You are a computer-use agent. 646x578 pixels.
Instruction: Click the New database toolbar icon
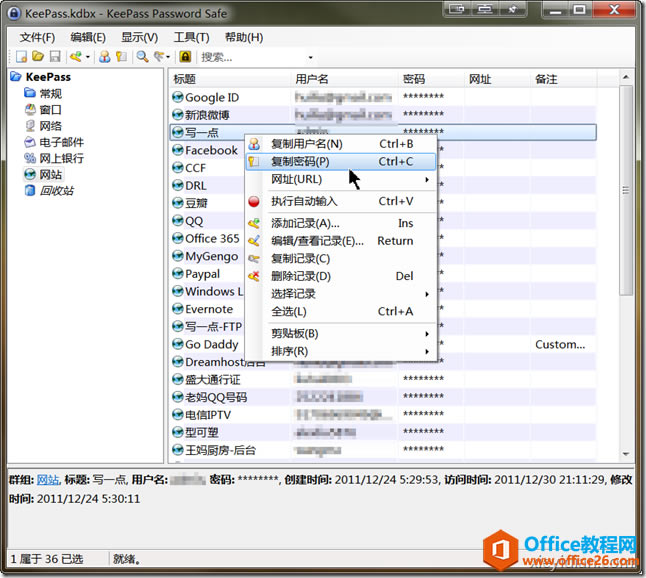click(x=21, y=56)
